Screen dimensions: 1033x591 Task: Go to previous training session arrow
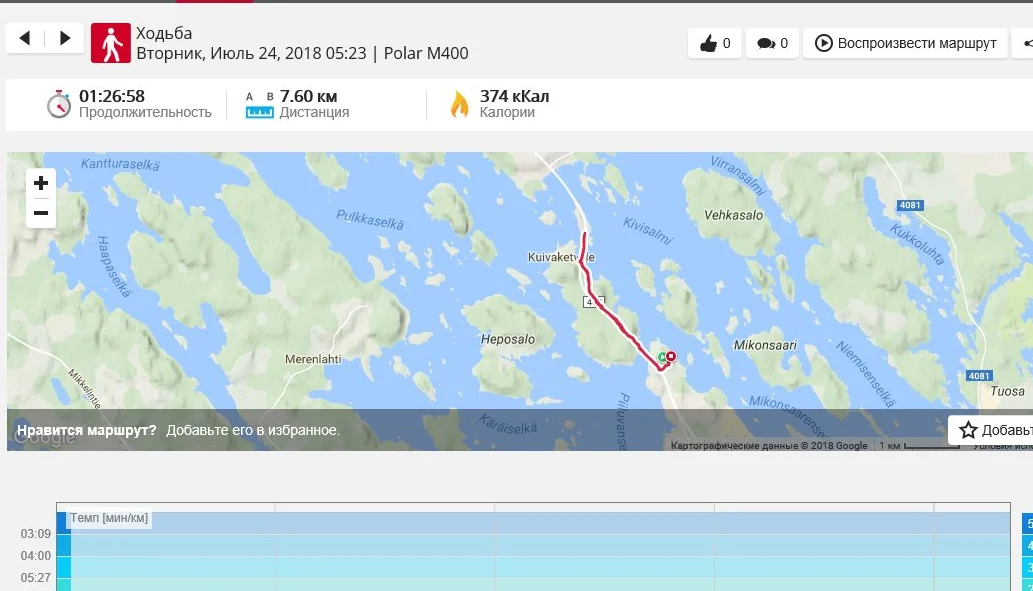(x=25, y=38)
